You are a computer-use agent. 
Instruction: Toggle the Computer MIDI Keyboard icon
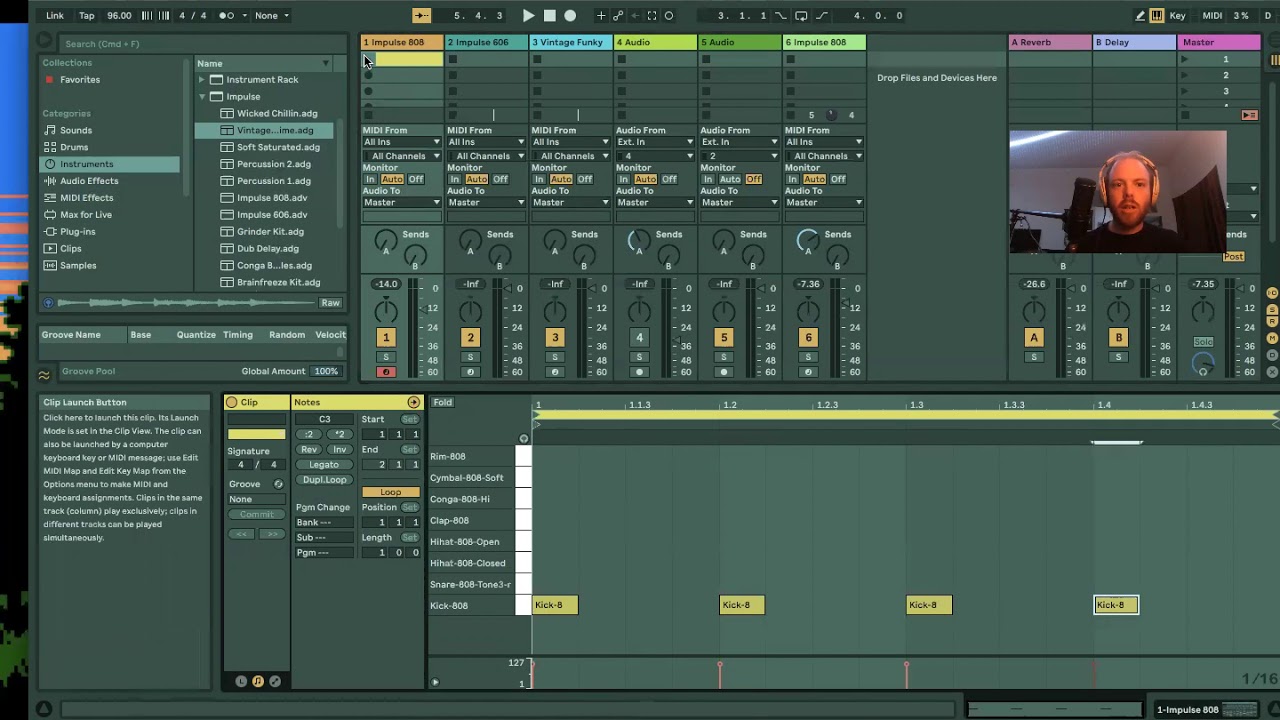click(x=1157, y=15)
